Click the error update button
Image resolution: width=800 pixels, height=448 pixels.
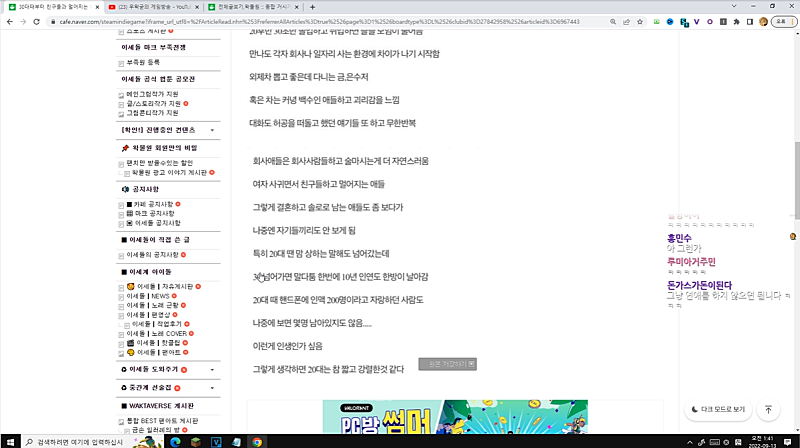[784, 22]
